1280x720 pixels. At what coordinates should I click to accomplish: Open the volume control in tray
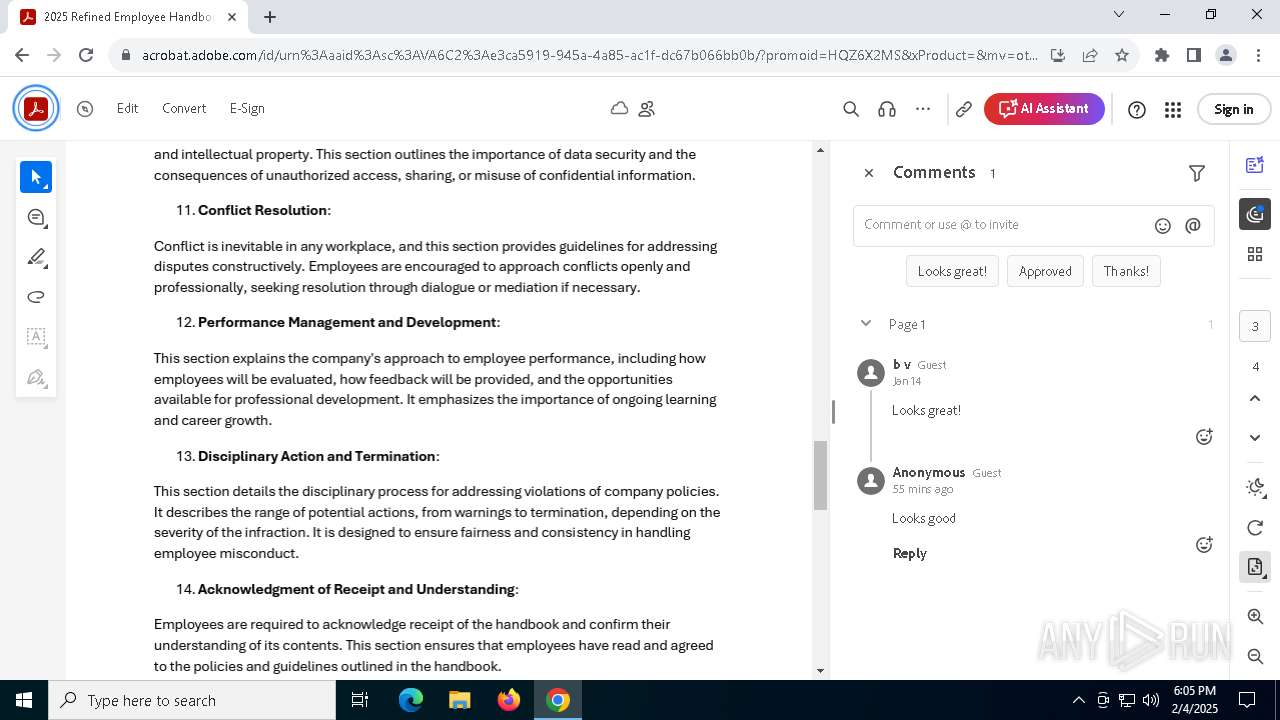coord(1151,700)
